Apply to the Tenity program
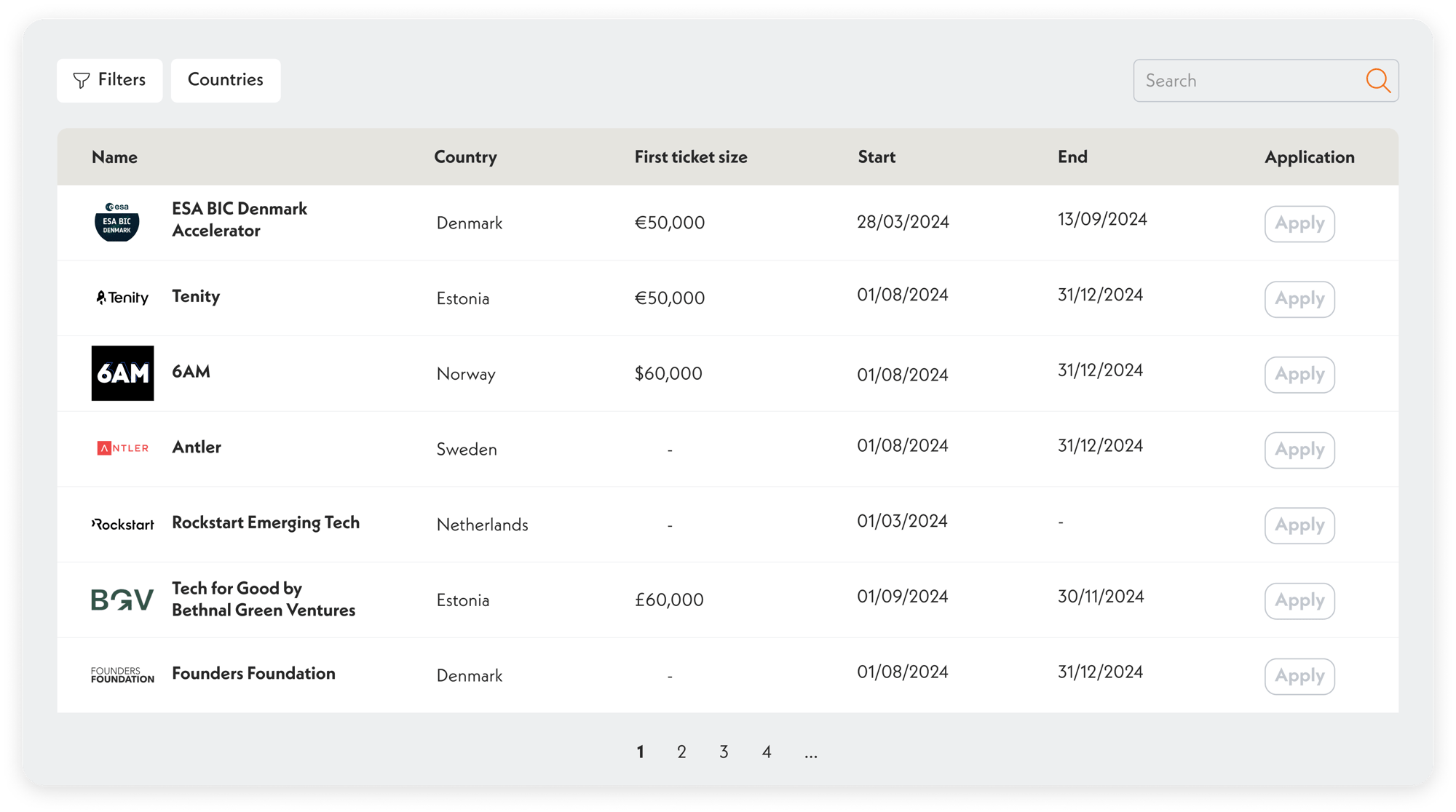The height and width of the screenshot is (812, 1456). coord(1299,299)
